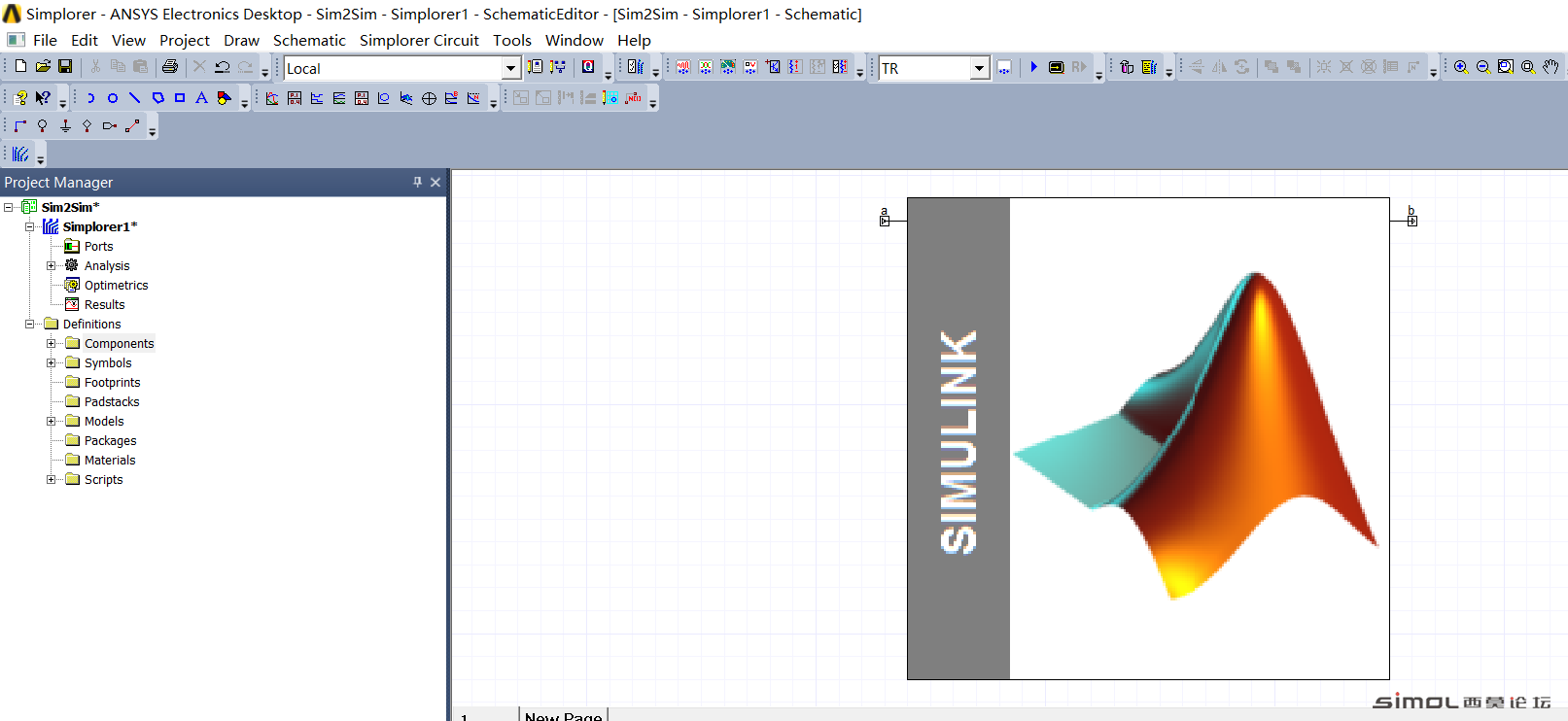Collapse the Simplorer1 design node
This screenshot has width=1568, height=721.
30,226
